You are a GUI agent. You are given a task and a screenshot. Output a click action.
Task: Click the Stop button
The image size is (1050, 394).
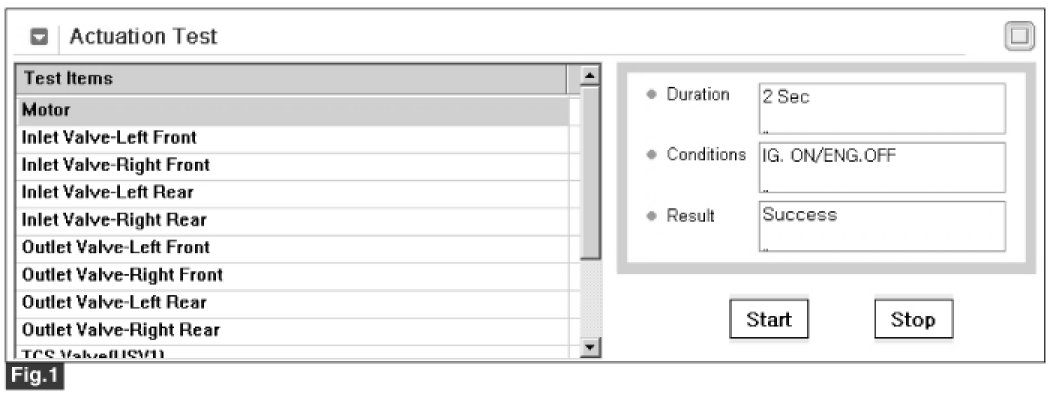click(x=913, y=319)
